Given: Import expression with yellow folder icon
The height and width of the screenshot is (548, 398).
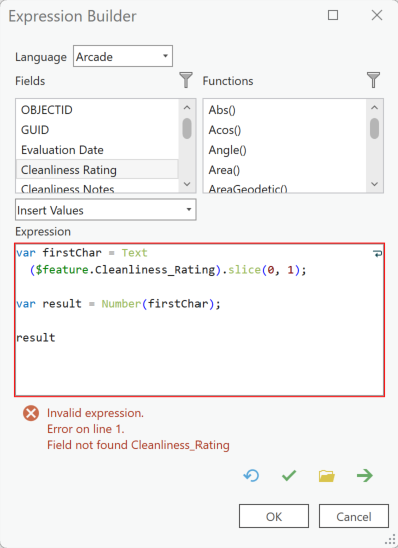Looking at the screenshot, I should click(x=327, y=476).
